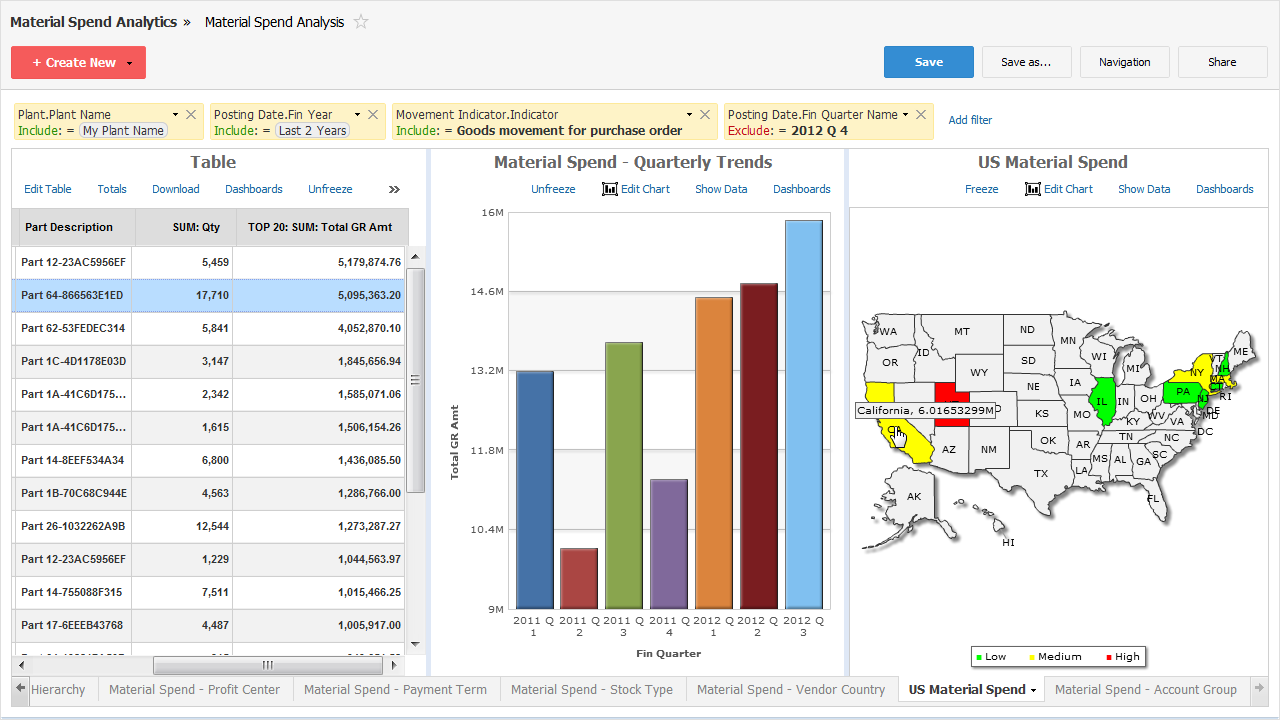Screen dimensions: 1280x720
Task: Remove the Plant Name filter with its X
Action: point(191,115)
